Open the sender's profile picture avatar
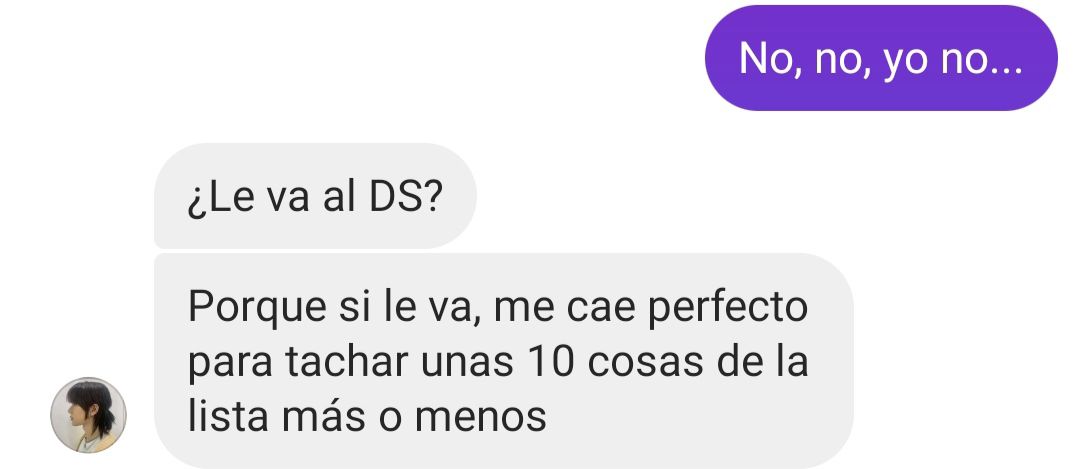This screenshot has height=469, width=1080. pos(88,415)
